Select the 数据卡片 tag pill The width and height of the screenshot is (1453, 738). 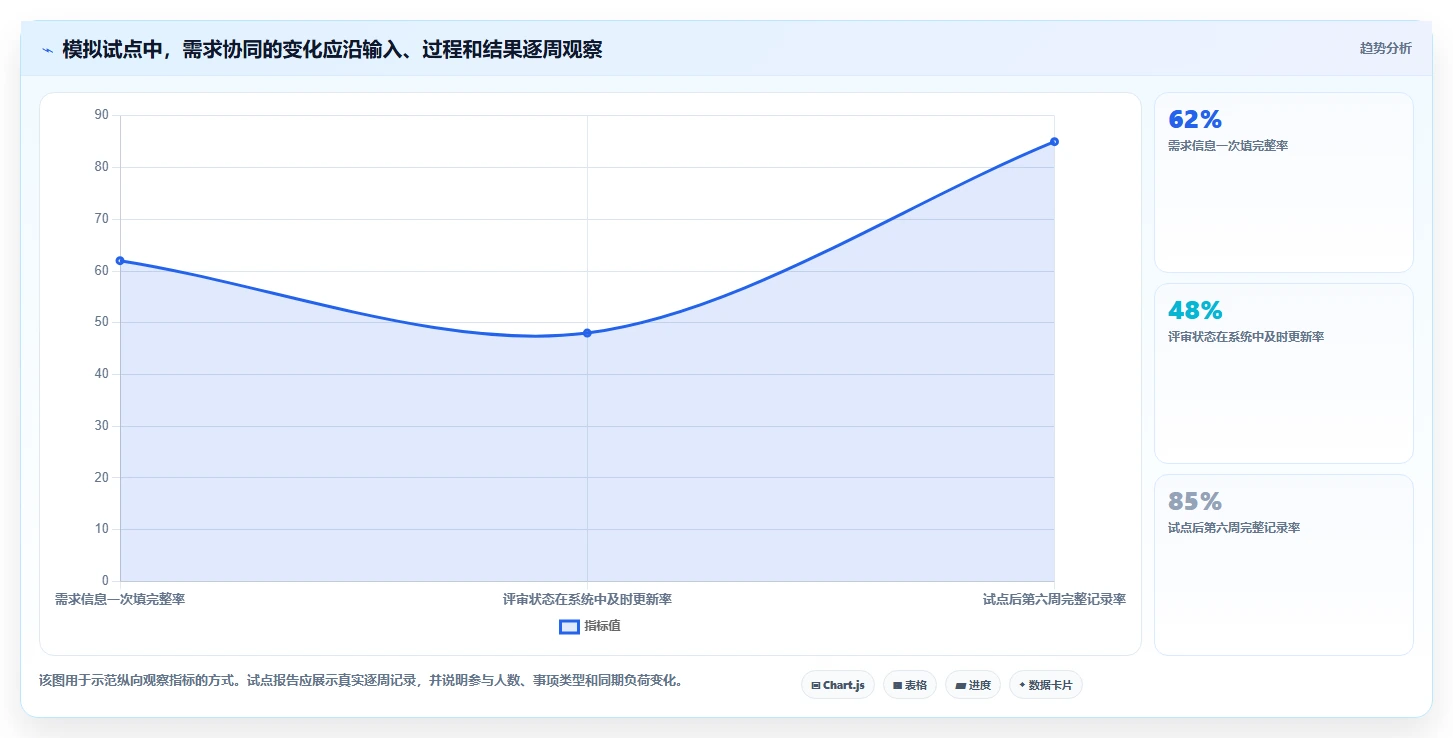pyautogui.click(x=1046, y=685)
